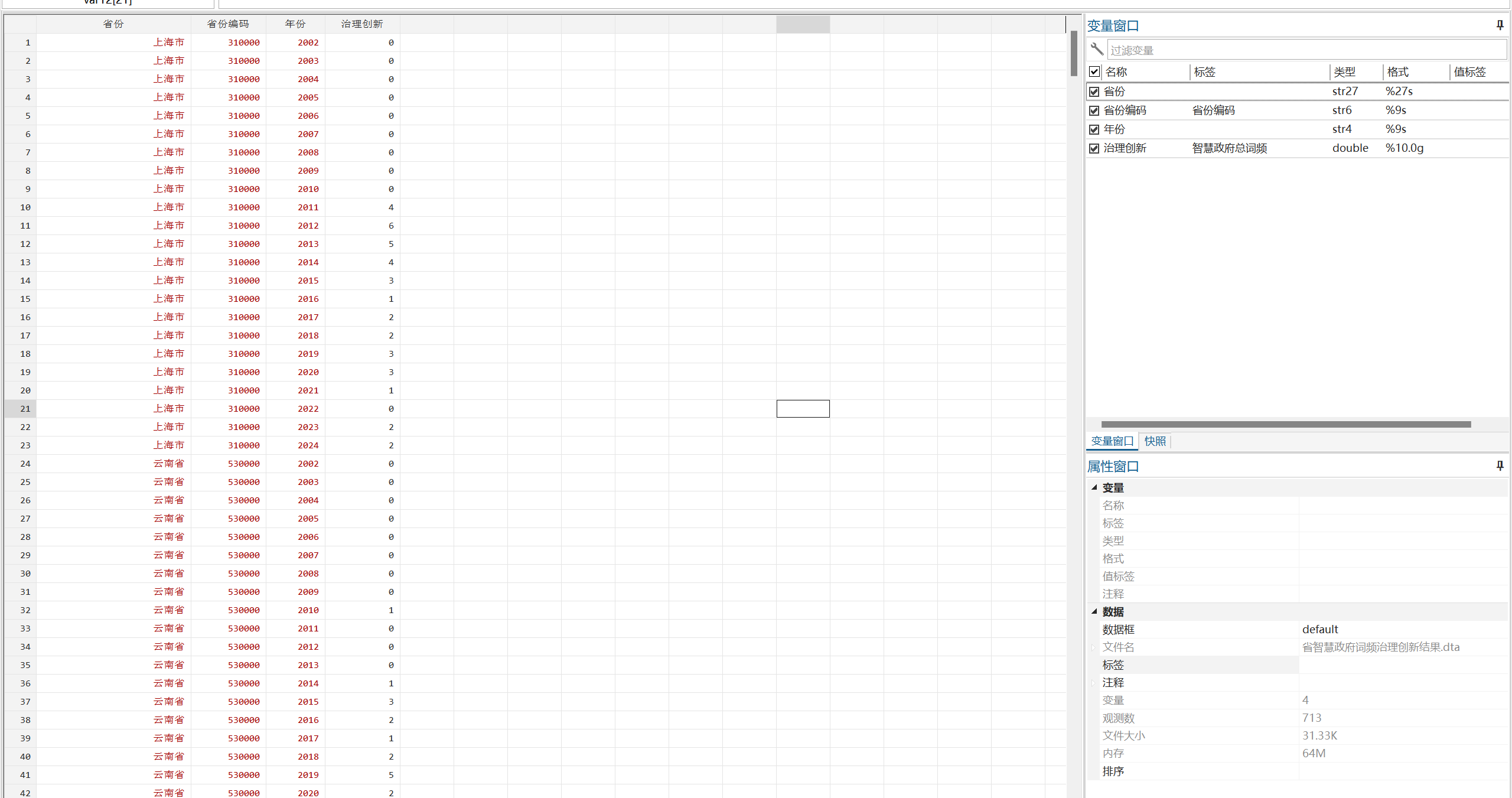Image resolution: width=1512 pixels, height=798 pixels.
Task: Expand the 文件名 property row
Action: [x=1093, y=647]
